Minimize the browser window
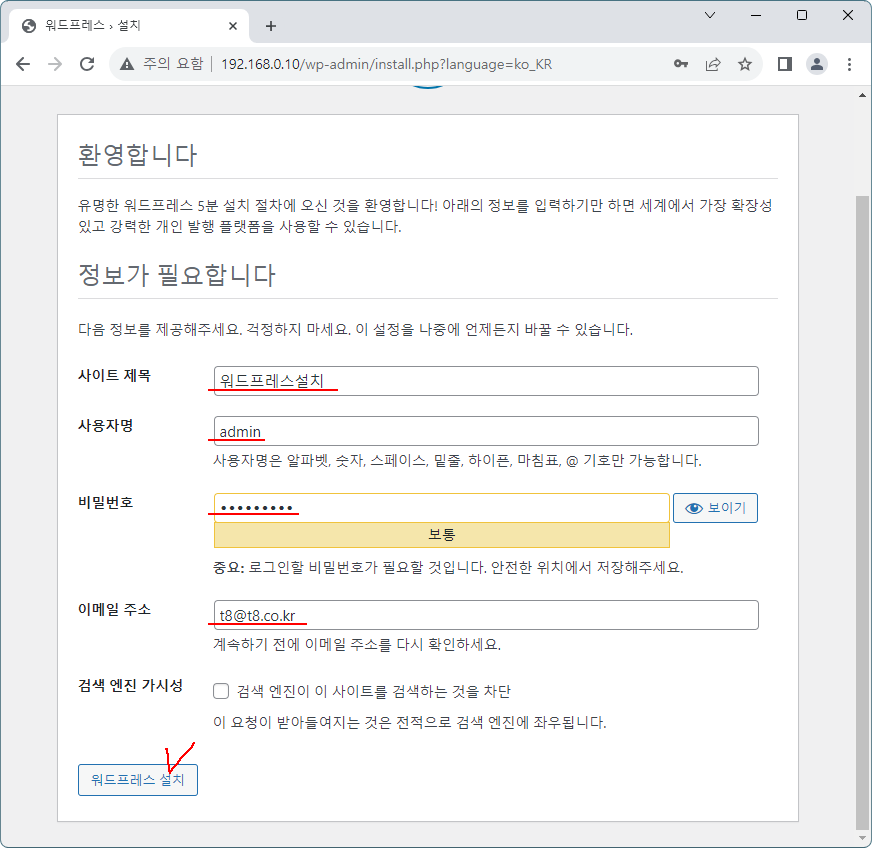Viewport: 872px width, 848px height. click(756, 15)
